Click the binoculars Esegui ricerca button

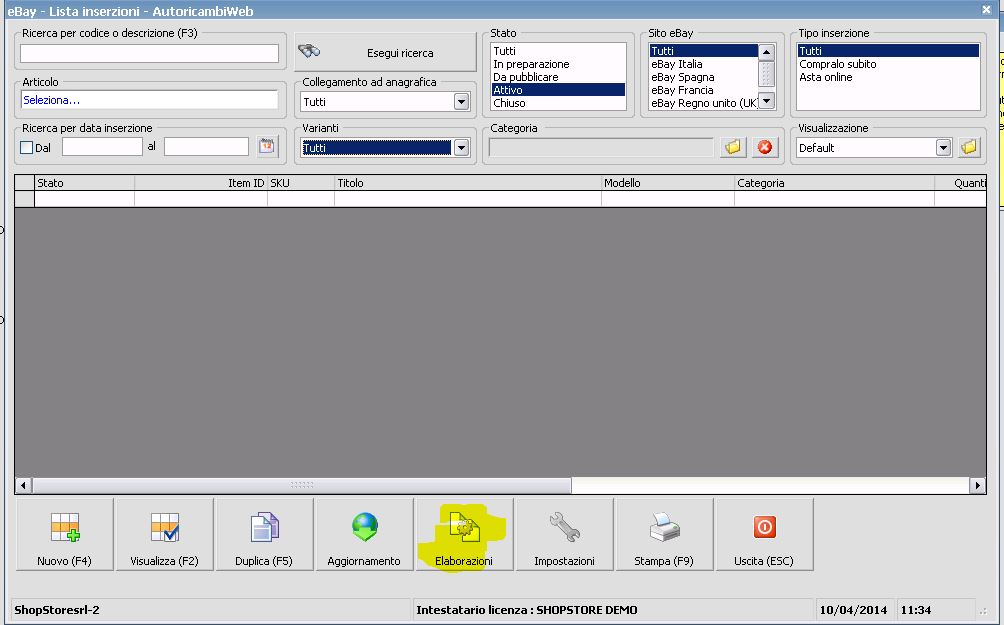pyautogui.click(x=385, y=53)
